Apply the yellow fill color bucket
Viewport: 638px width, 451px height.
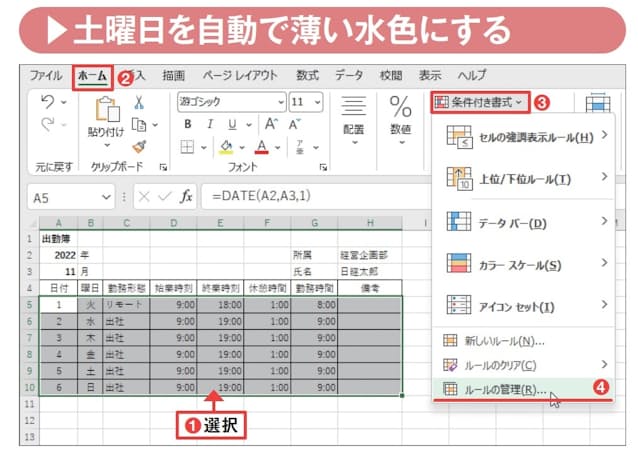[227, 147]
